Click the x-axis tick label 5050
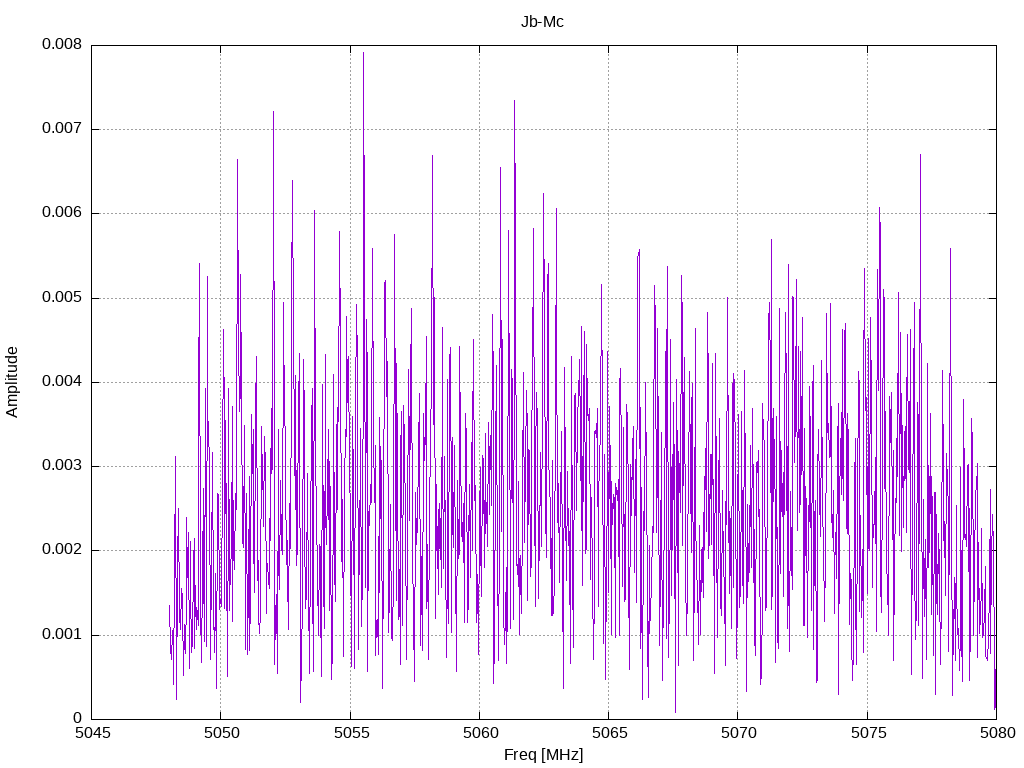 pos(221,733)
